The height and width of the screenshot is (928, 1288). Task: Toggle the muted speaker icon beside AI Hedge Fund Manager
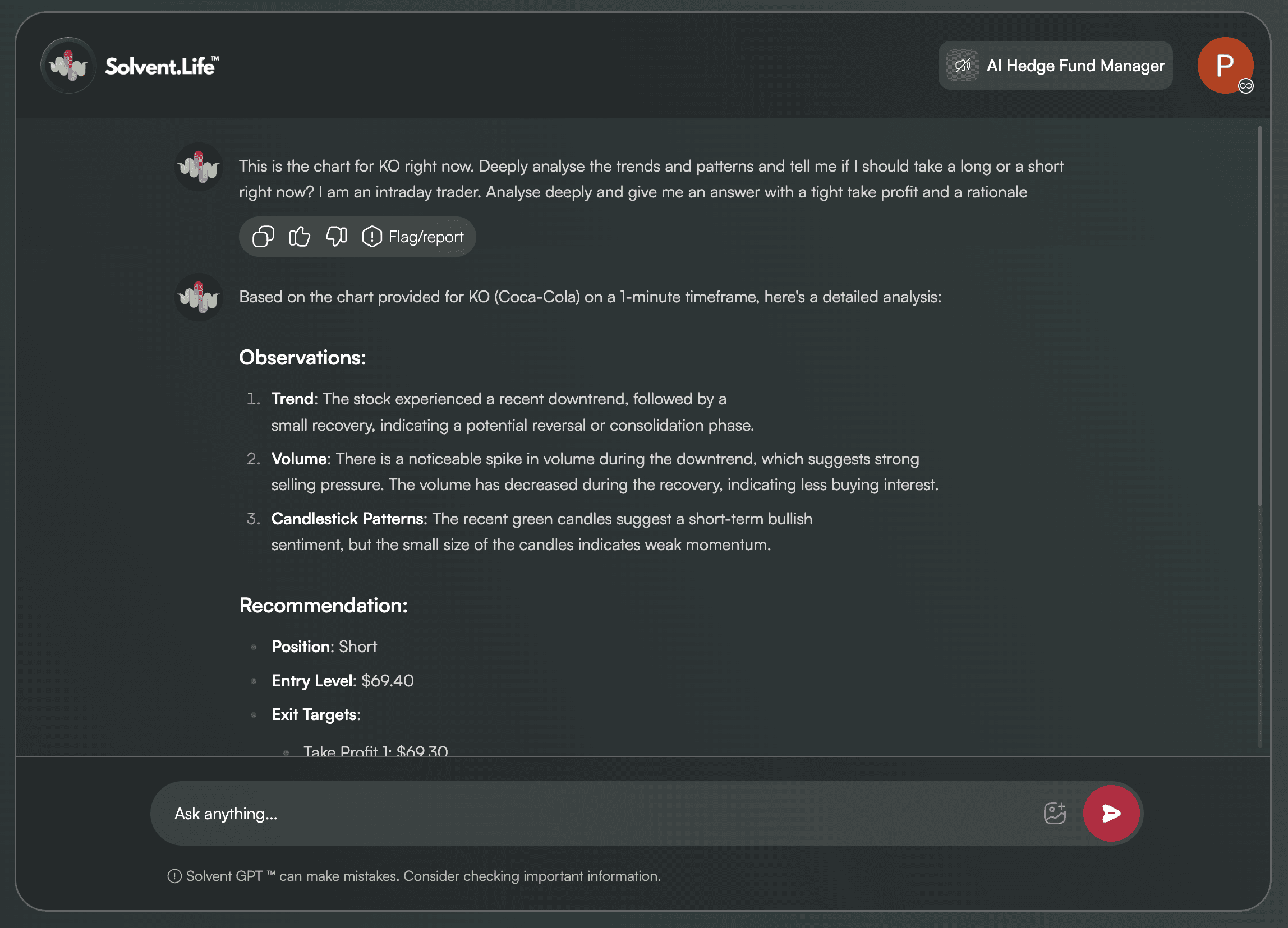tap(962, 66)
